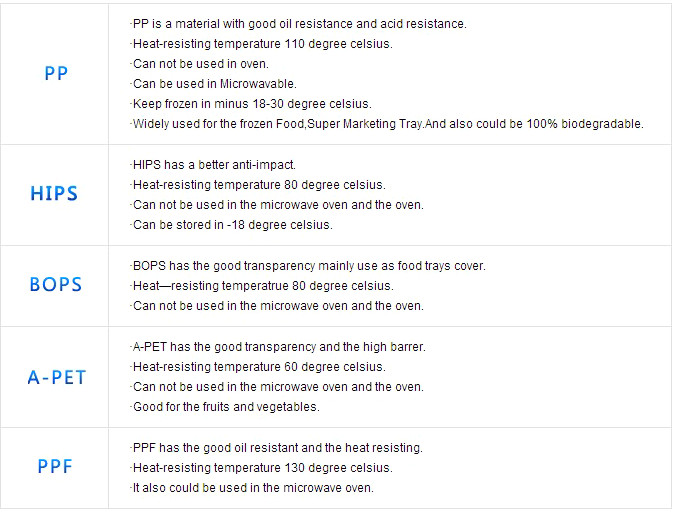The height and width of the screenshot is (512, 673).
Task: Click the text 'Heat-resisting temperature 110 degree celsius'
Action: 261,44
